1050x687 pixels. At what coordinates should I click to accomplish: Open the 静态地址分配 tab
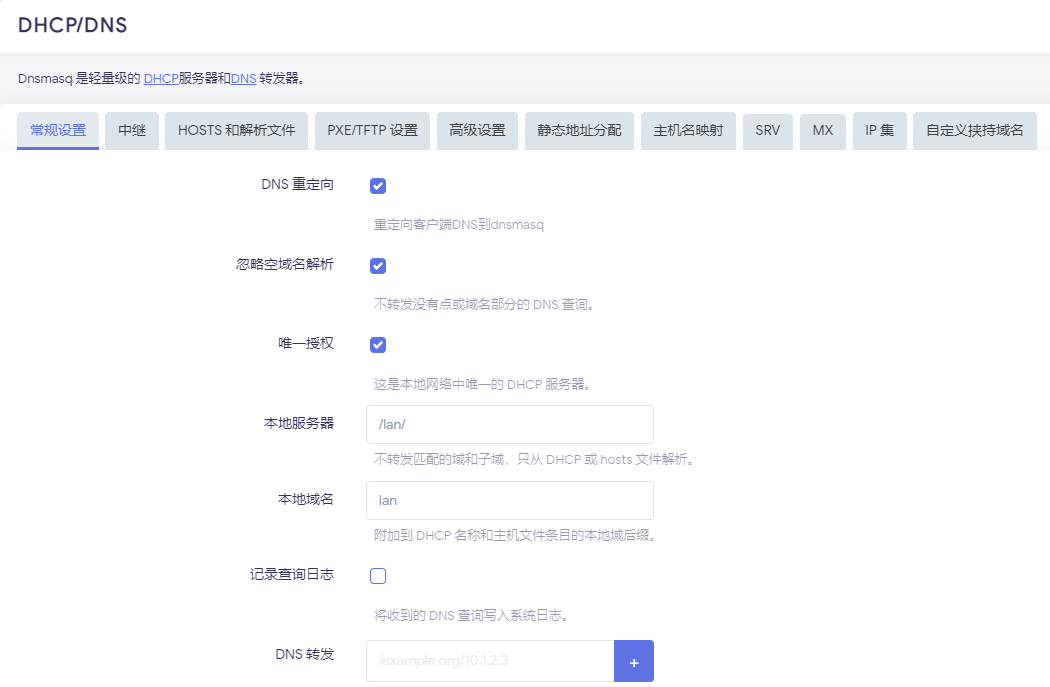pos(579,131)
